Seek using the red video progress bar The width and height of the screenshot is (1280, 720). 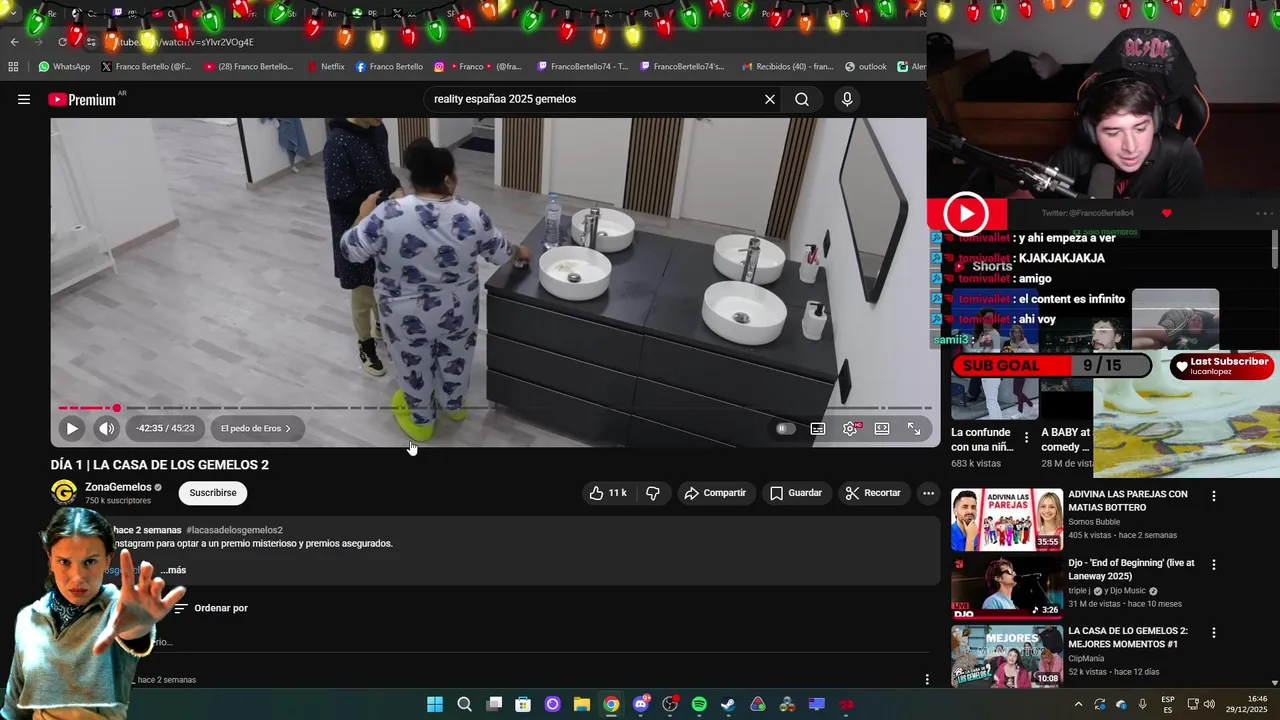click(x=494, y=408)
